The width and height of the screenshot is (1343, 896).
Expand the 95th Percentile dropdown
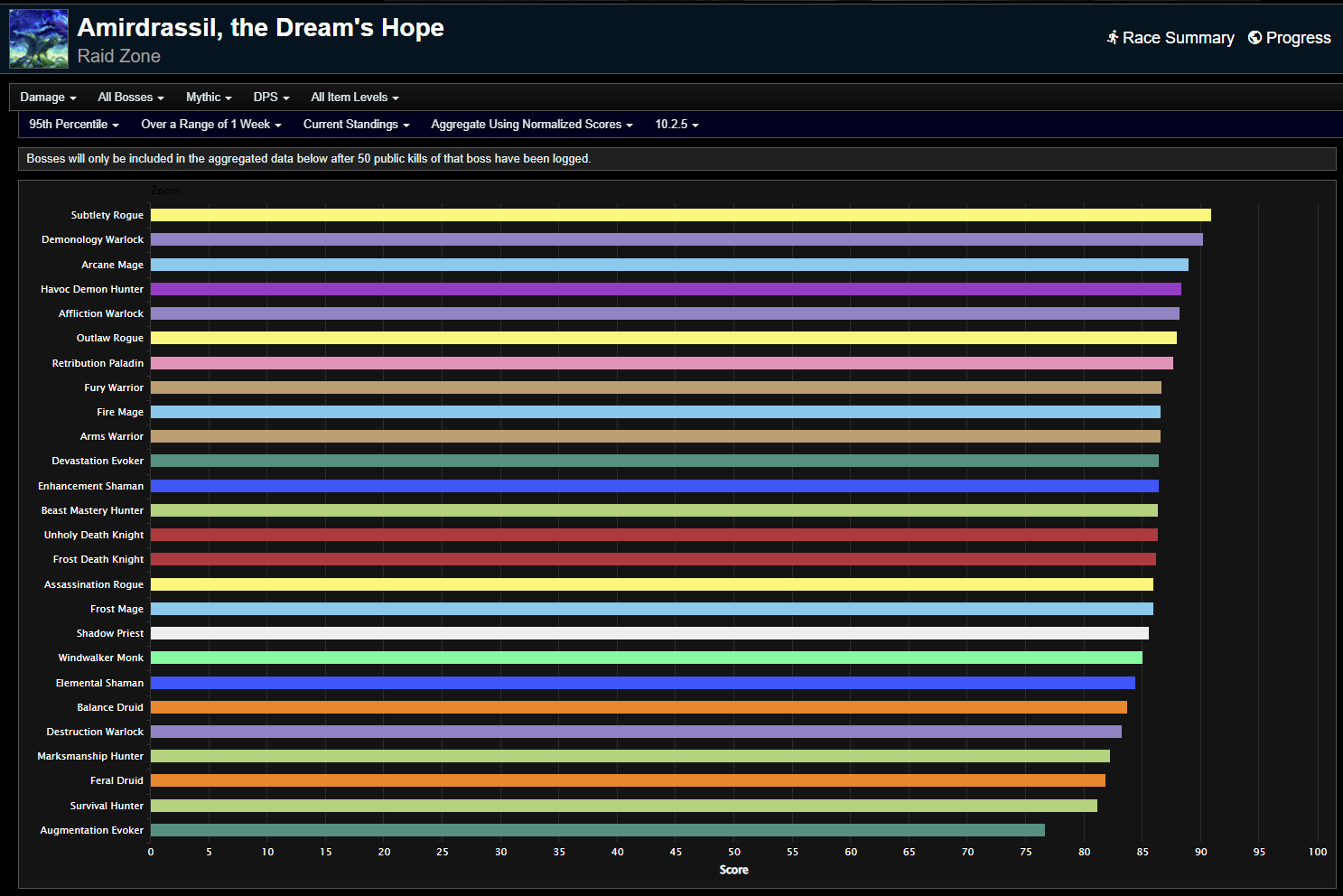pyautogui.click(x=74, y=125)
